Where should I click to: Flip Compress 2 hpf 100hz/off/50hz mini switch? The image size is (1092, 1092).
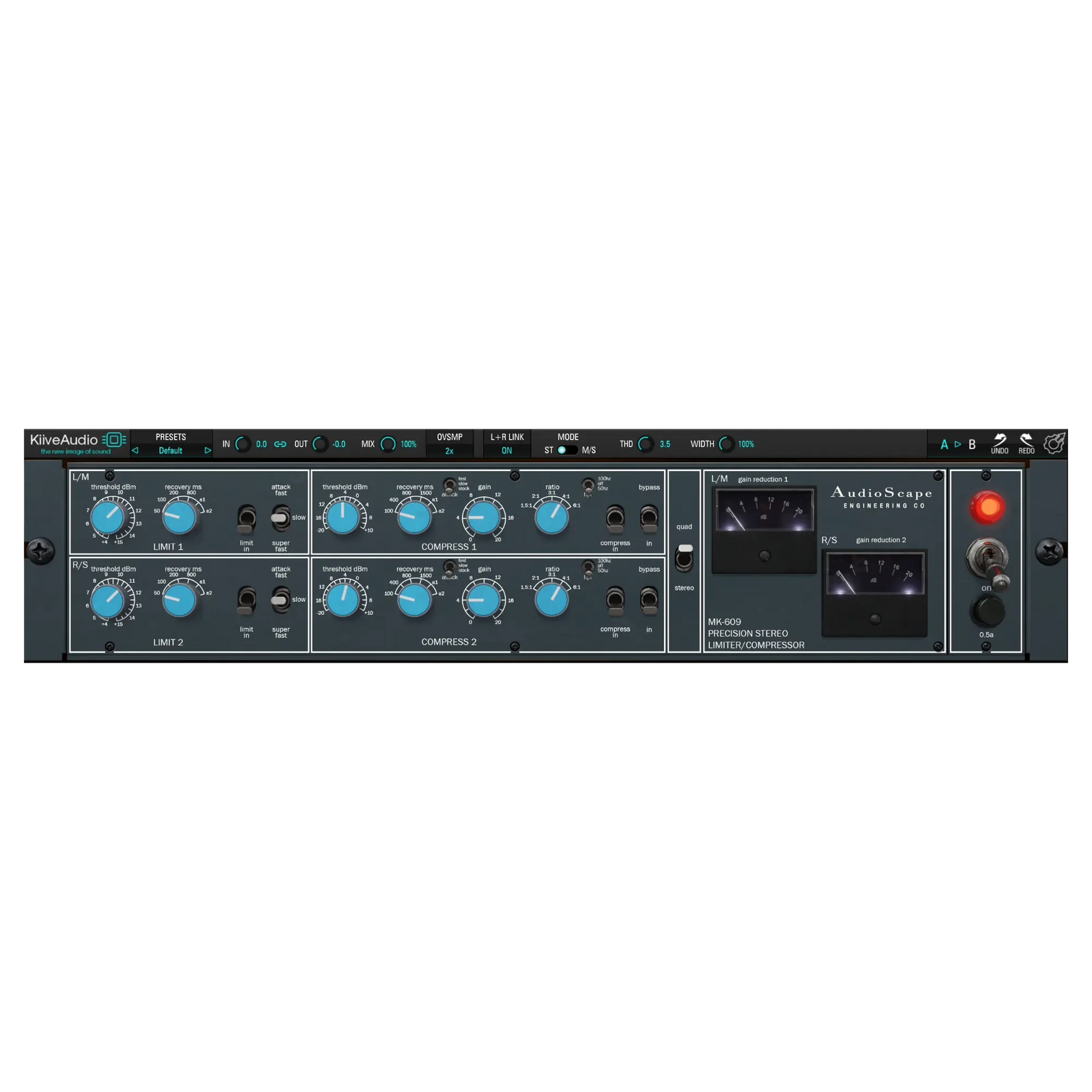point(588,568)
